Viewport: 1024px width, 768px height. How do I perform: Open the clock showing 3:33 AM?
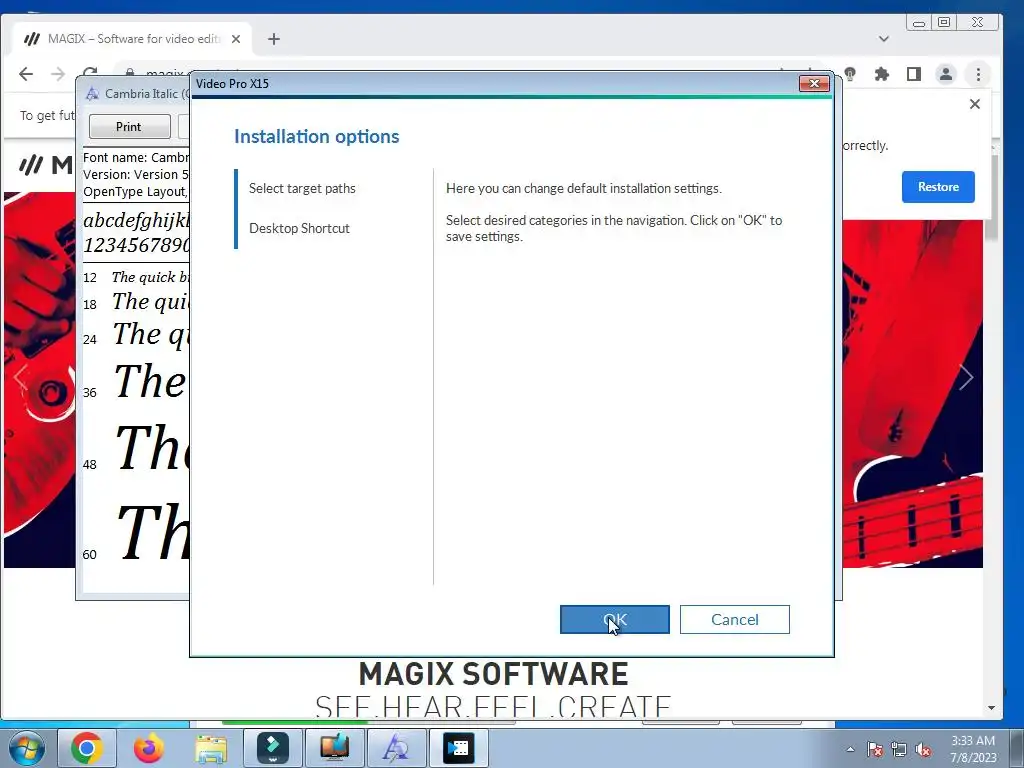[x=972, y=749]
